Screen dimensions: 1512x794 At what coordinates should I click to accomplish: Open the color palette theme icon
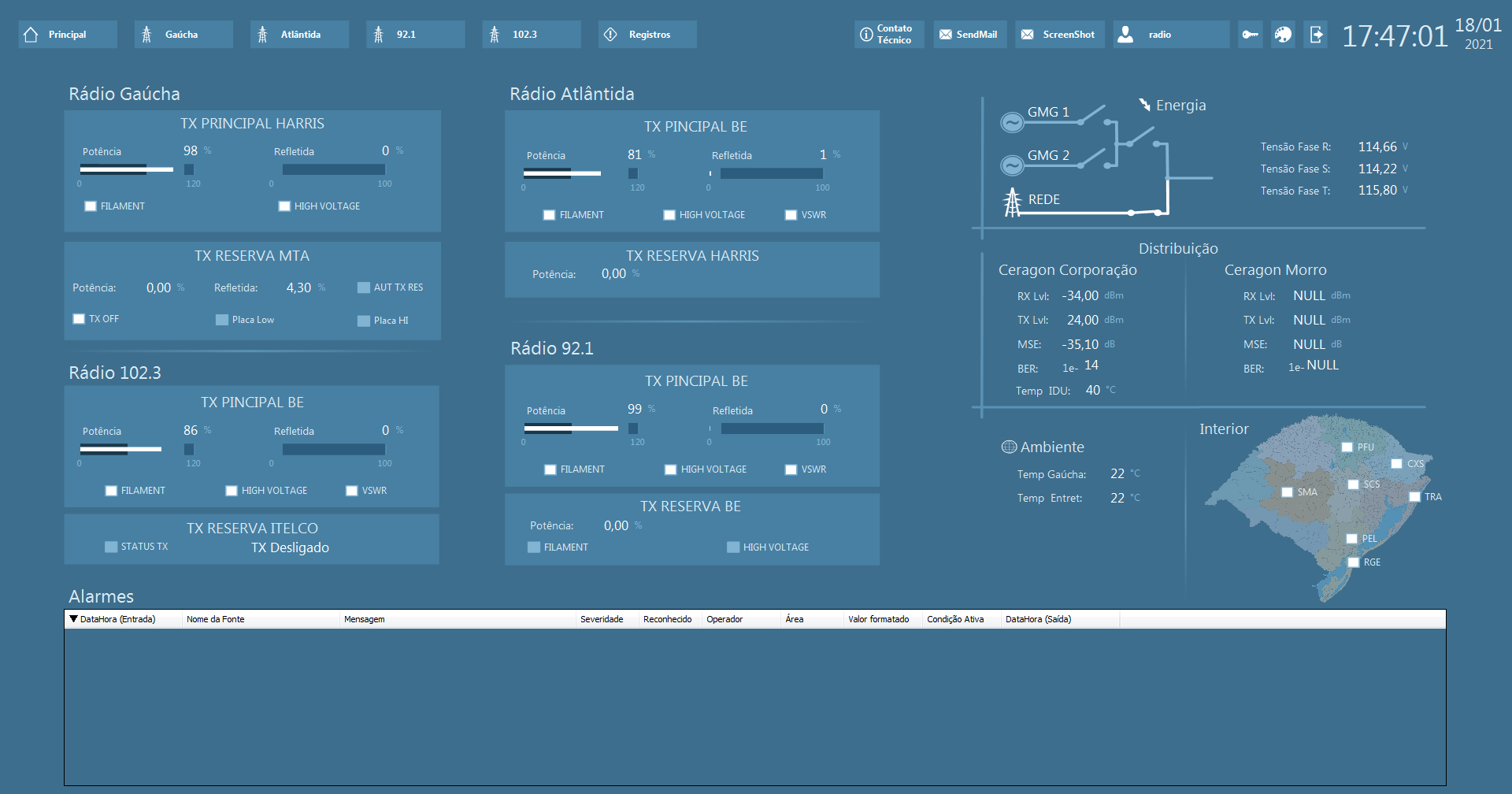point(1284,35)
